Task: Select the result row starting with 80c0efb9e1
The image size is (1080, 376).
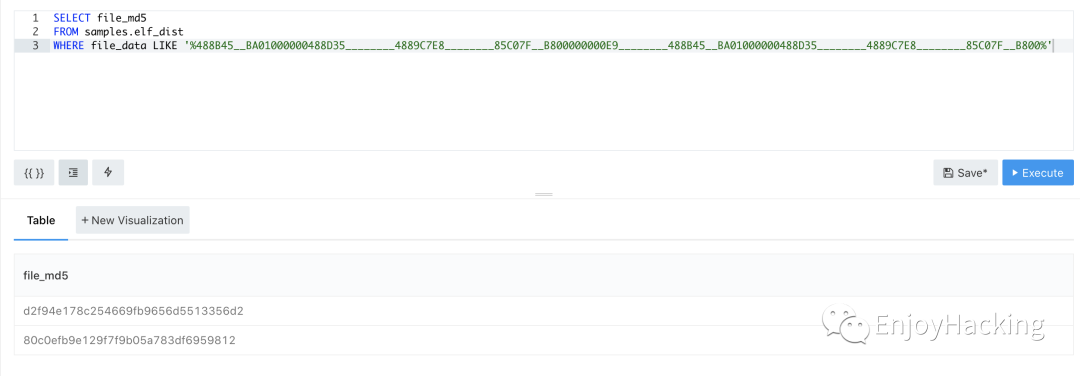Action: click(x=543, y=340)
